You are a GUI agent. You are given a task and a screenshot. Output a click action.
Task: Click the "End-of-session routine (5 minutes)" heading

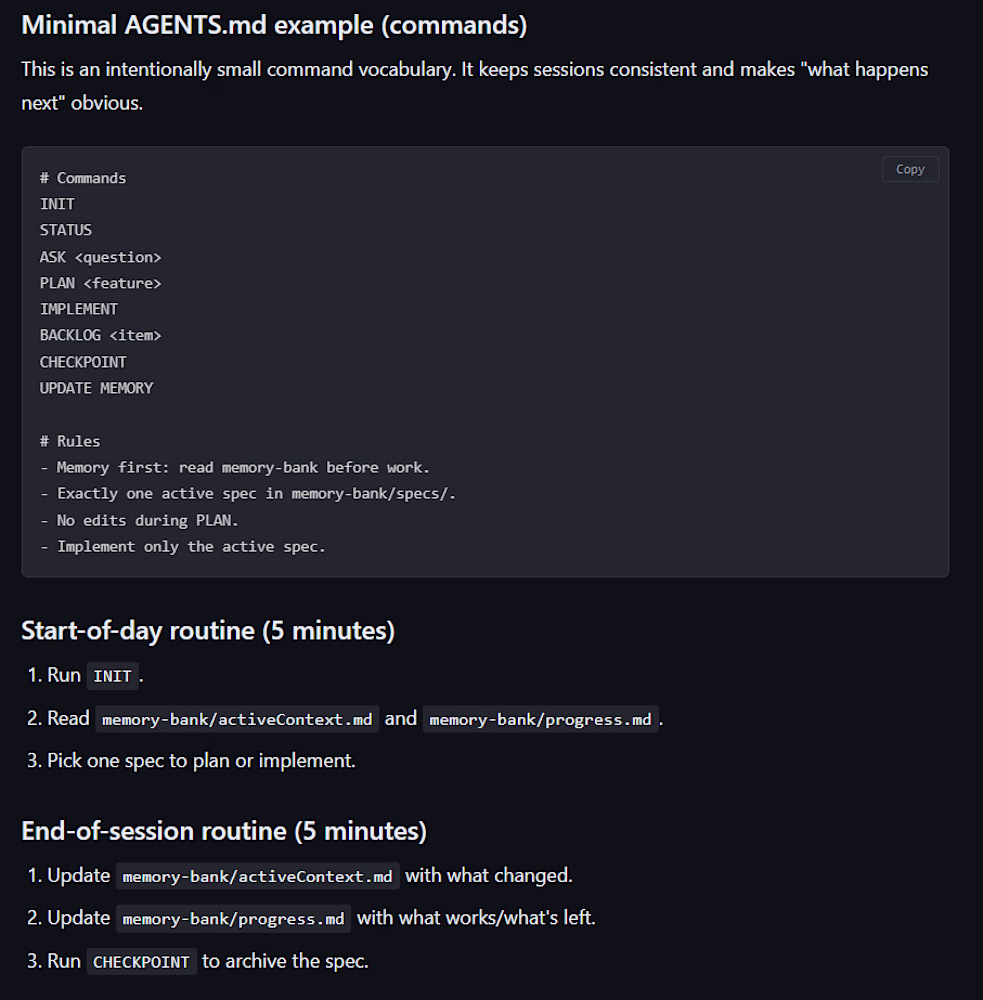click(x=224, y=831)
